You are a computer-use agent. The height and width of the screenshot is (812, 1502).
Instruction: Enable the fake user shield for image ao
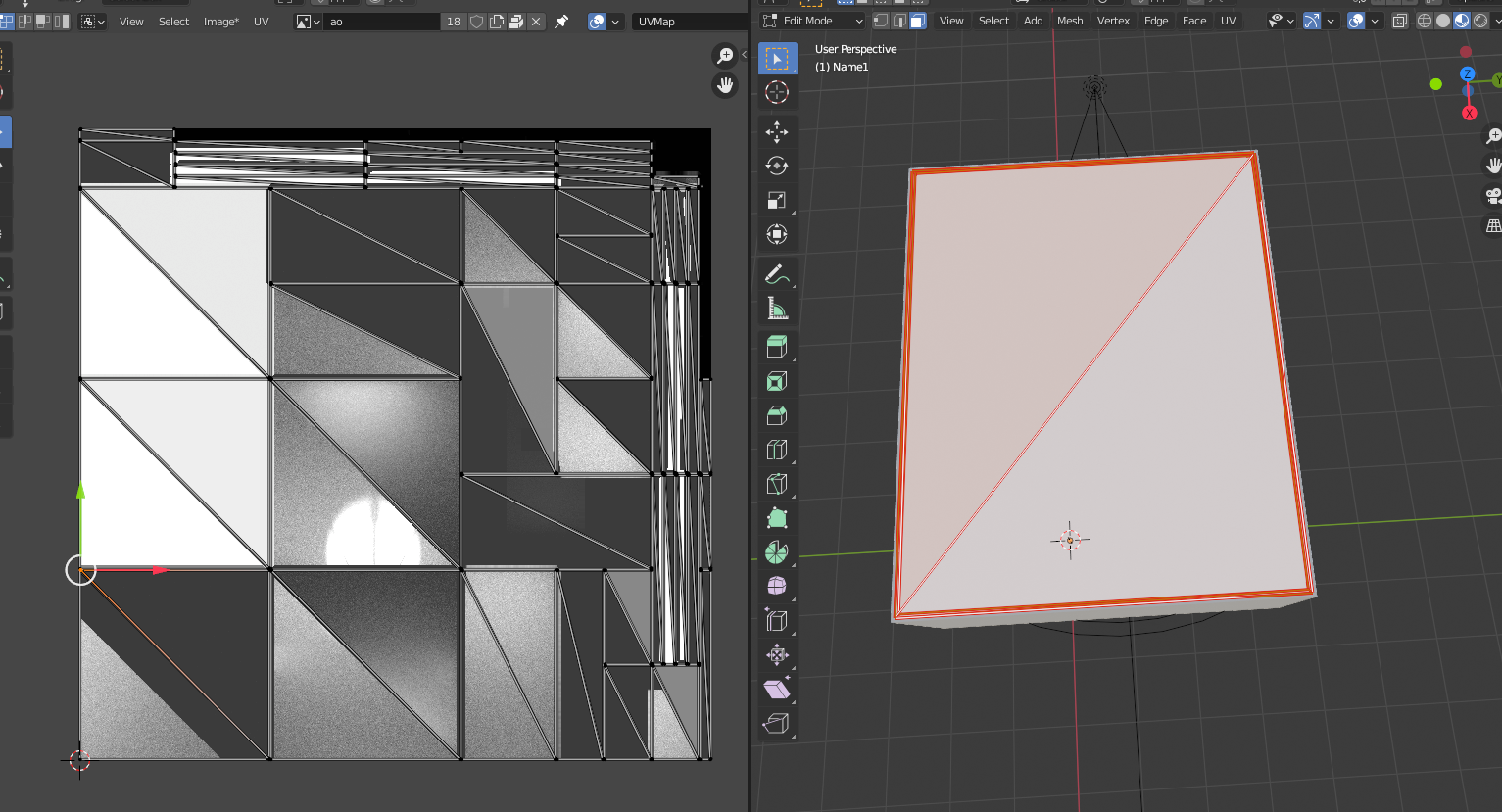coord(477,21)
